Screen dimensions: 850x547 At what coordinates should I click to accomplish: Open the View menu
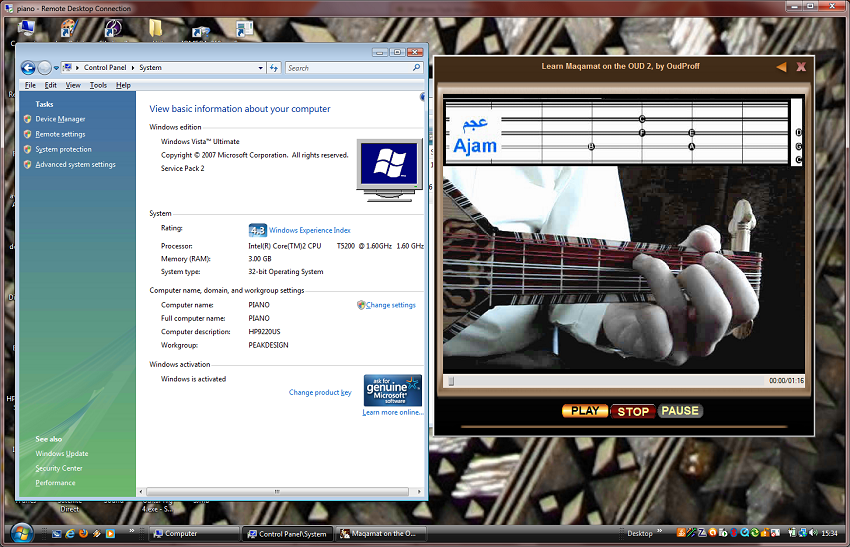tap(73, 85)
